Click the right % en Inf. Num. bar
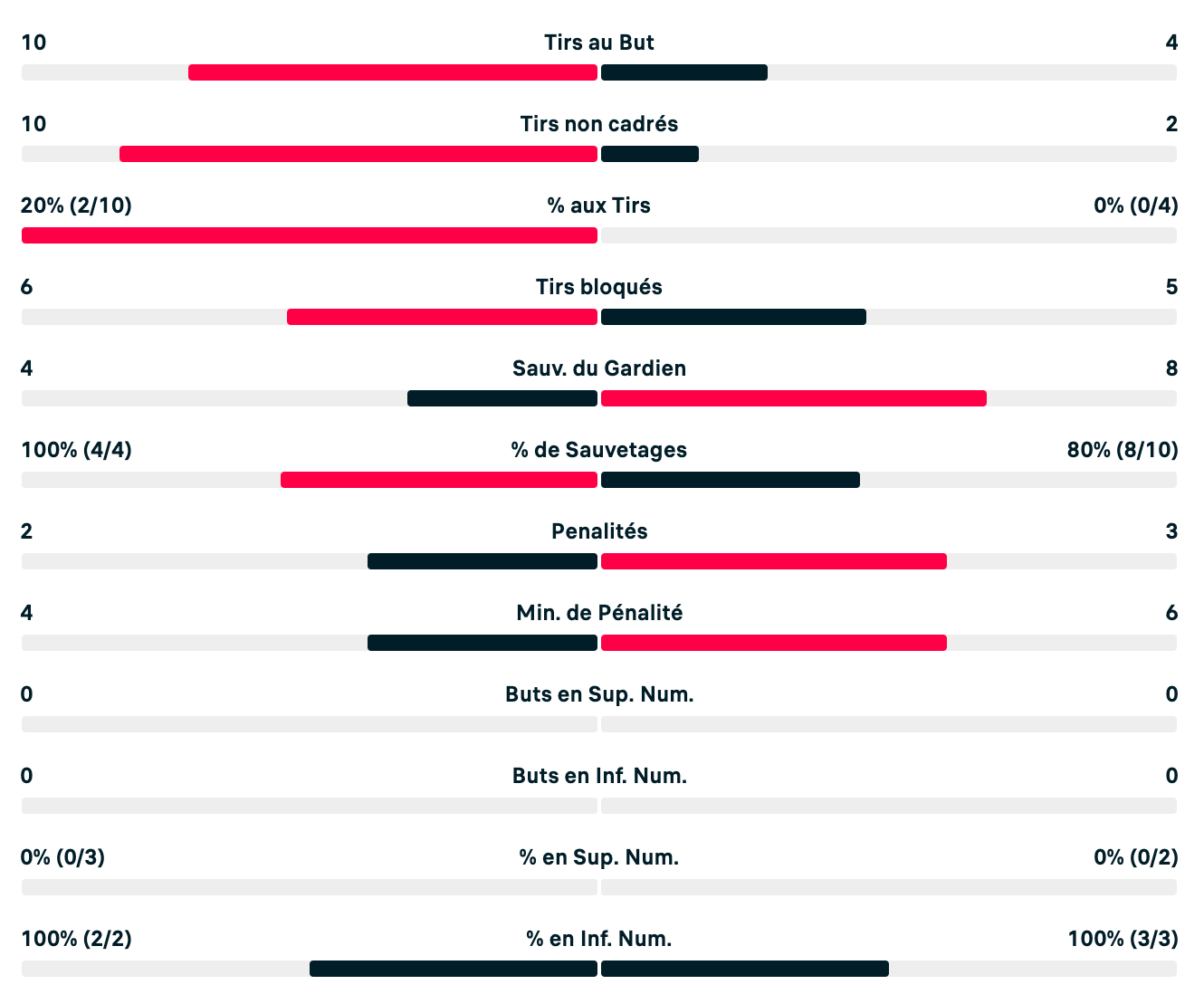The image size is (1204, 994). 745,969
